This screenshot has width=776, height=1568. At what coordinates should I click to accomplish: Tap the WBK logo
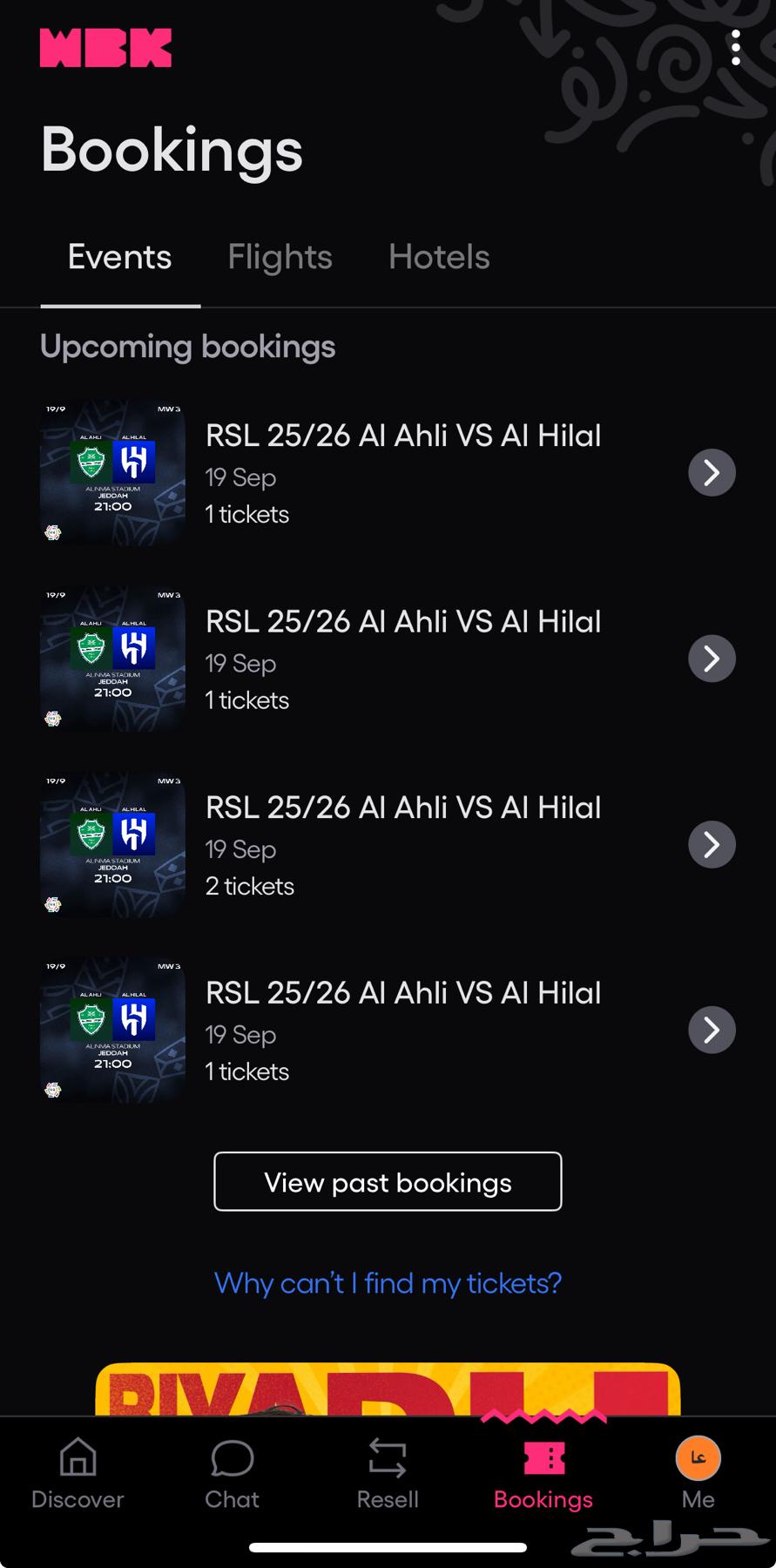coord(105,48)
